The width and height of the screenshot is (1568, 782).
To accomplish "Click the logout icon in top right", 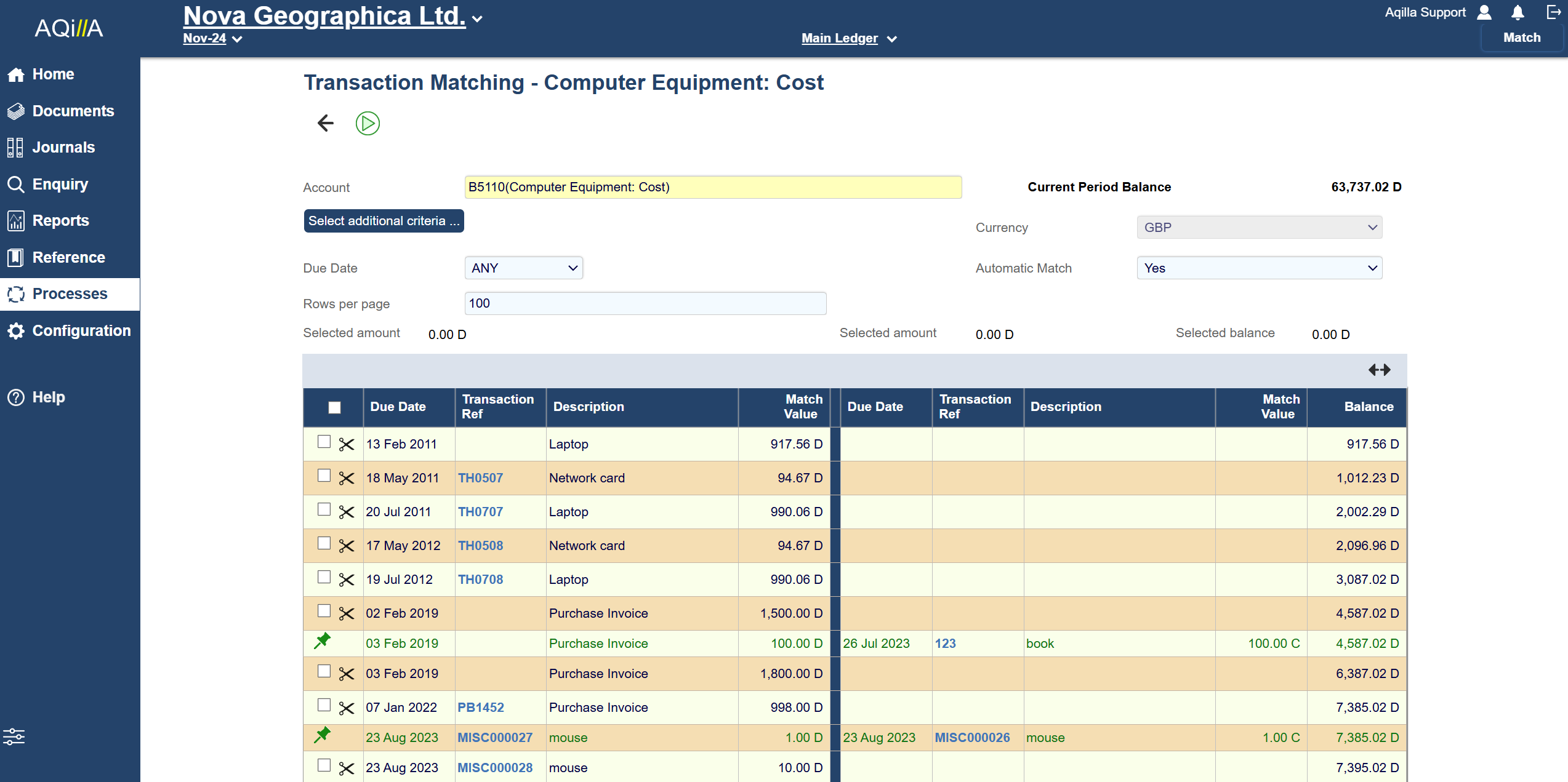I will [1553, 13].
